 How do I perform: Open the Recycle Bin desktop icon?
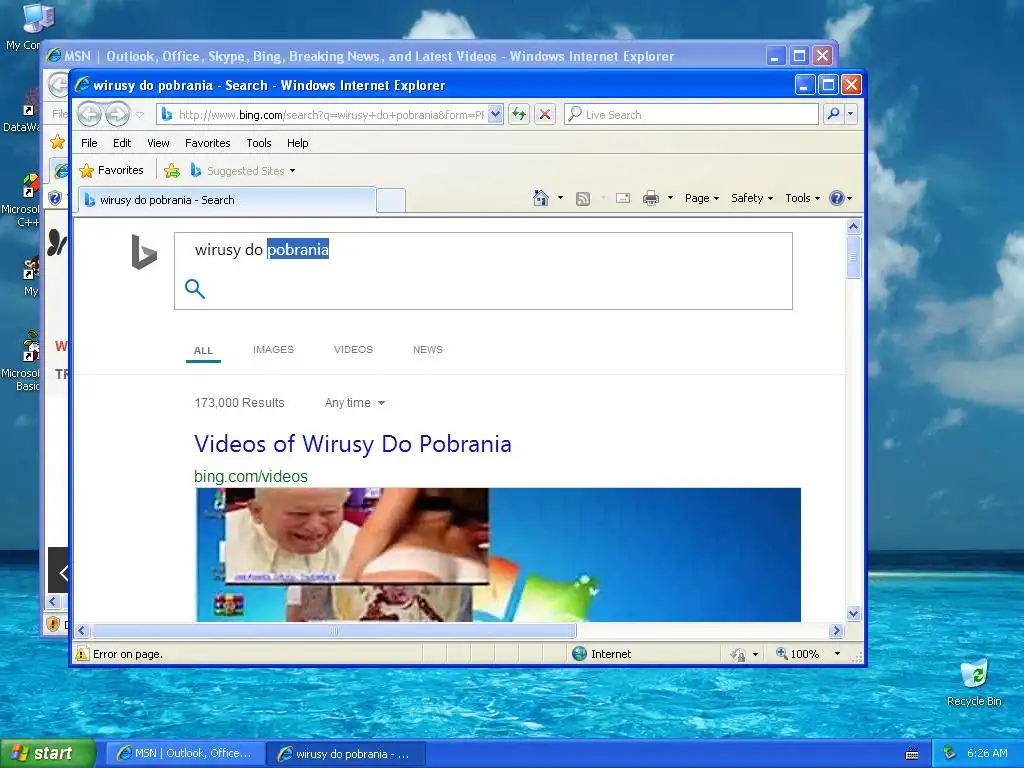click(974, 682)
